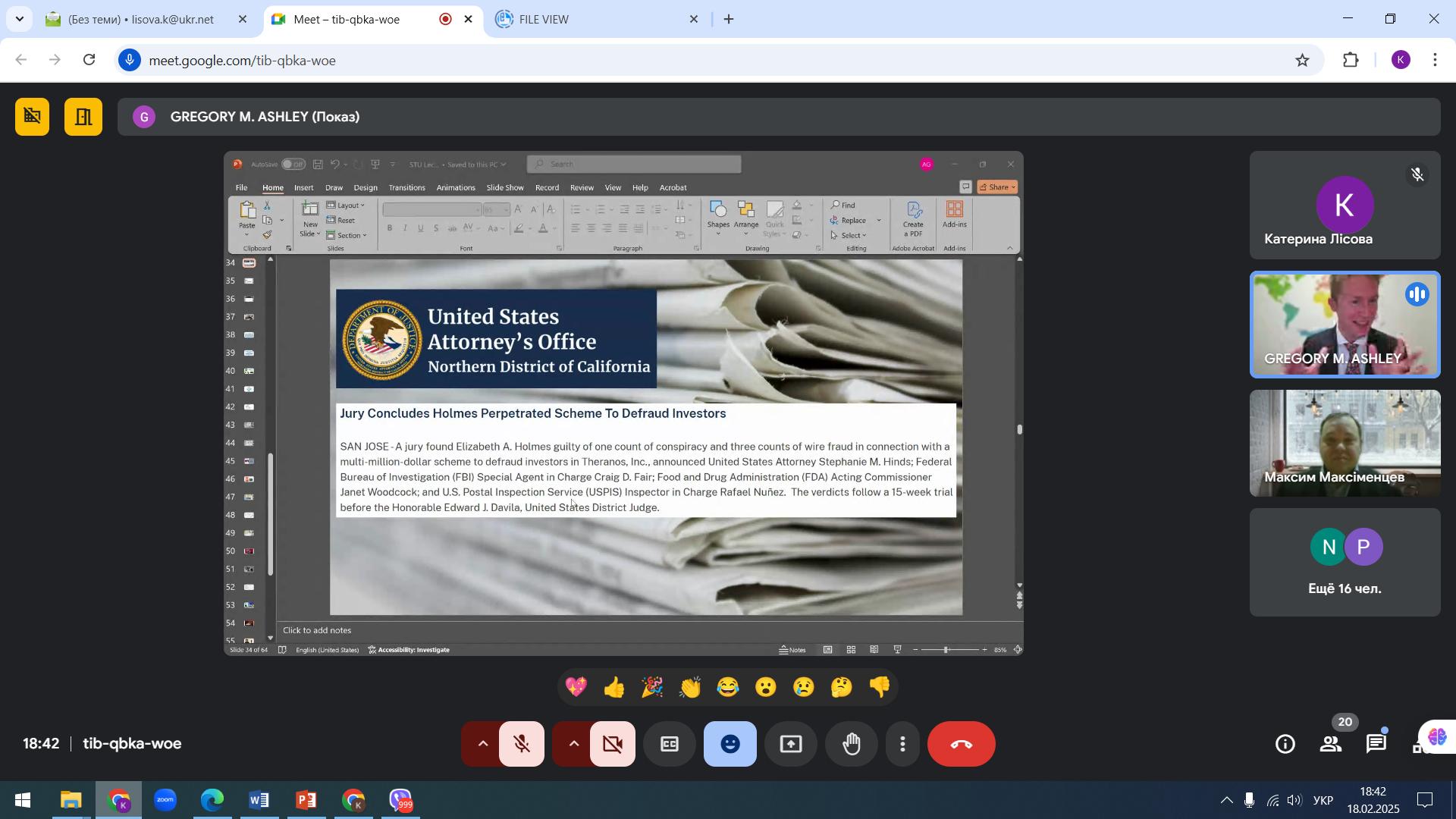Click Максим Максіменцев video tile
1456x819 pixels.
(1345, 444)
